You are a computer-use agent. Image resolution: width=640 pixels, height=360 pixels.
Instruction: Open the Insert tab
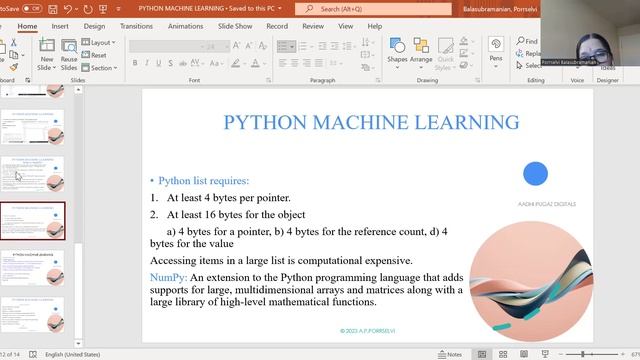(60, 26)
